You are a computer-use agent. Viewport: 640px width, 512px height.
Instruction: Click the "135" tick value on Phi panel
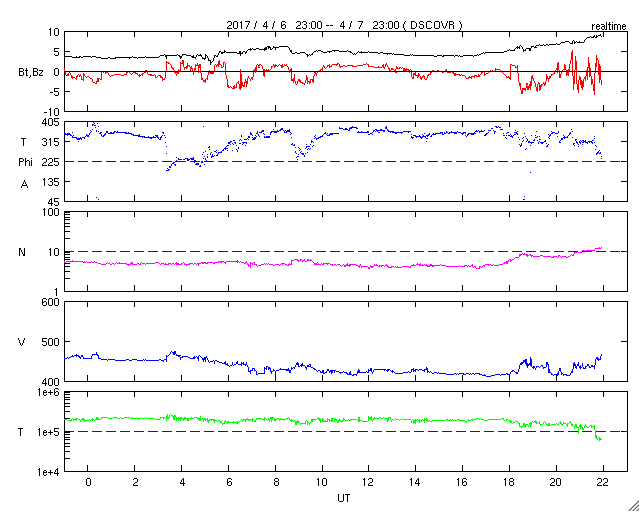coord(51,182)
